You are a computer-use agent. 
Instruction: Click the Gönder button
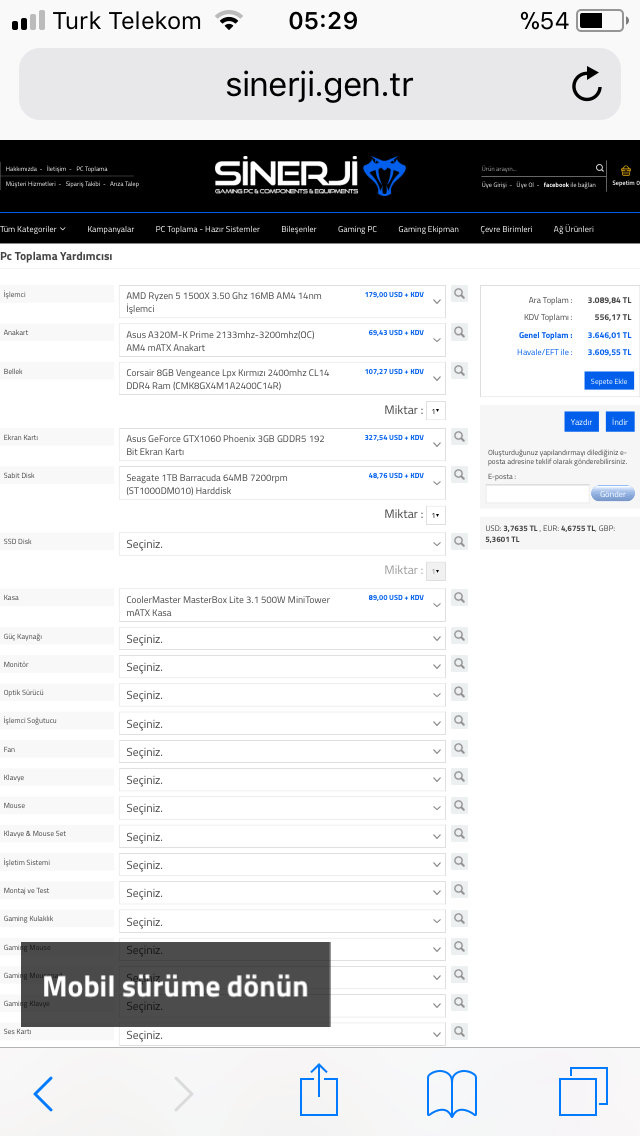pyautogui.click(x=612, y=493)
